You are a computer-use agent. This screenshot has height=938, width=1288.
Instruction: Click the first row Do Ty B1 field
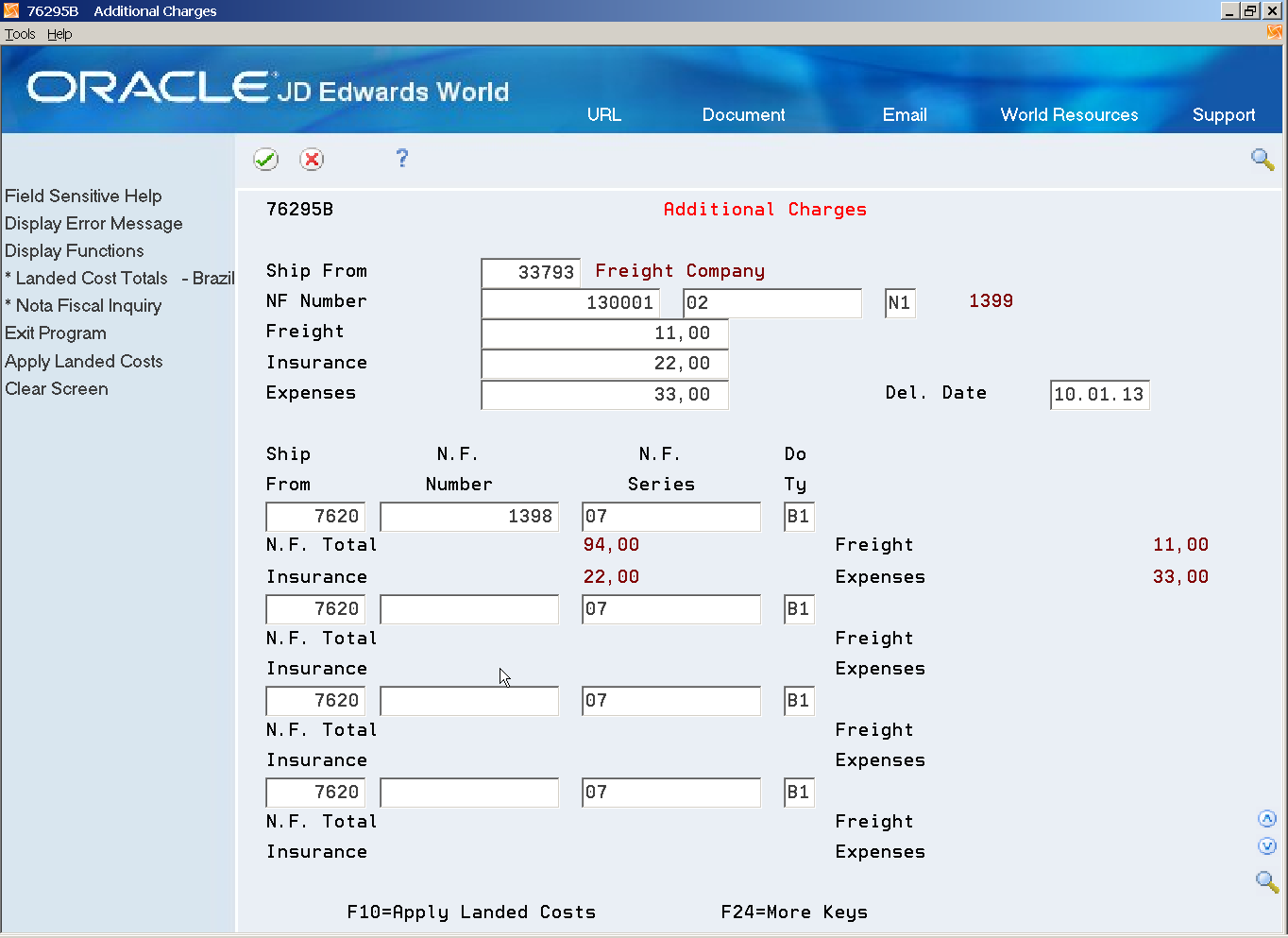click(x=799, y=516)
